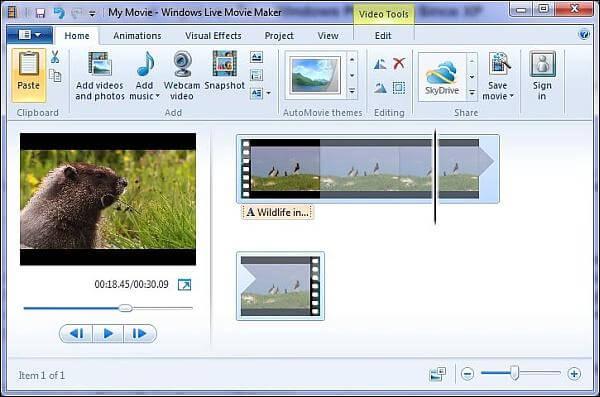The height and width of the screenshot is (397, 600).
Task: Open the Add music dropdown arrow
Action: [x=157, y=96]
